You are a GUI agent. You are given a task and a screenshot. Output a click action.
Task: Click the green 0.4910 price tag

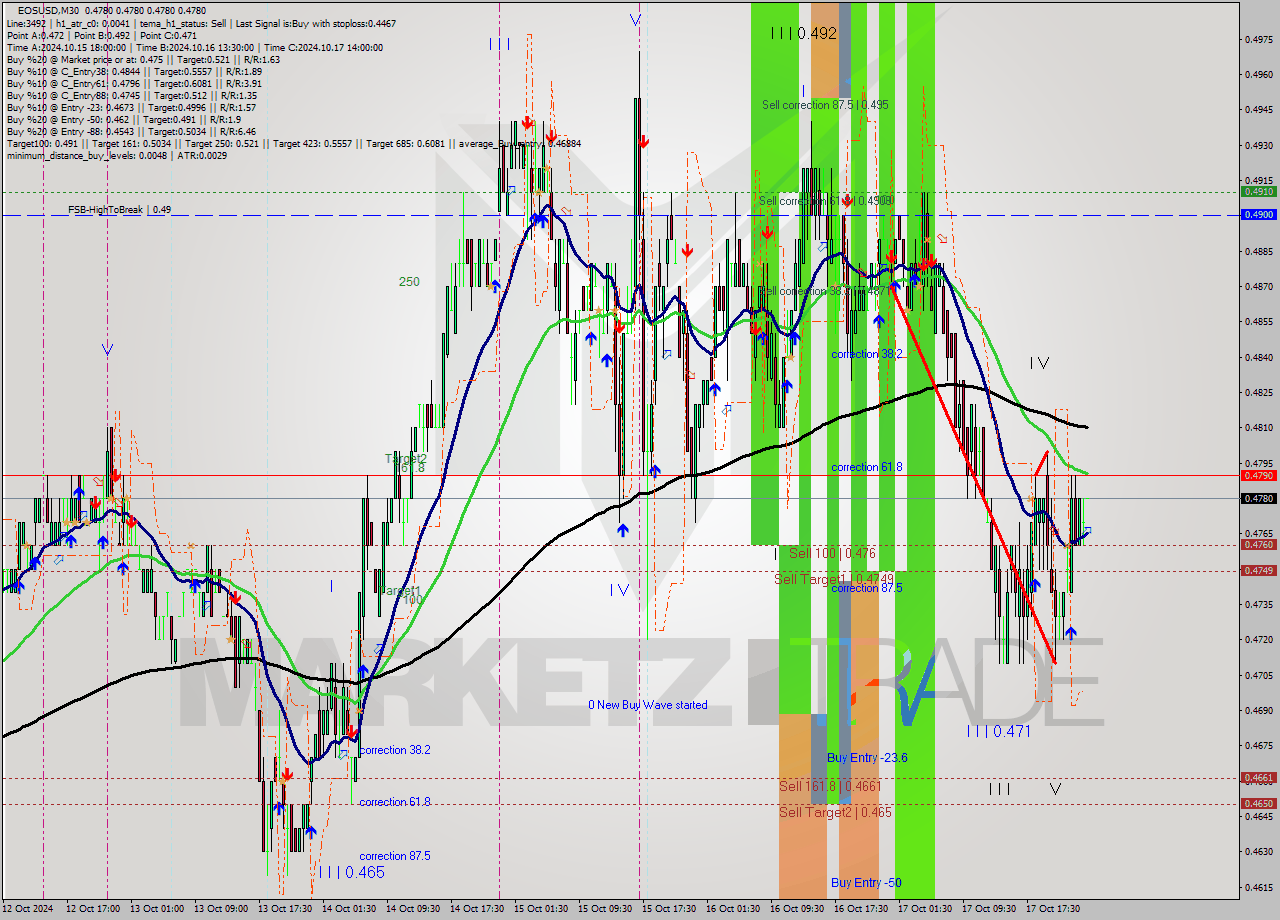(x=1257, y=191)
